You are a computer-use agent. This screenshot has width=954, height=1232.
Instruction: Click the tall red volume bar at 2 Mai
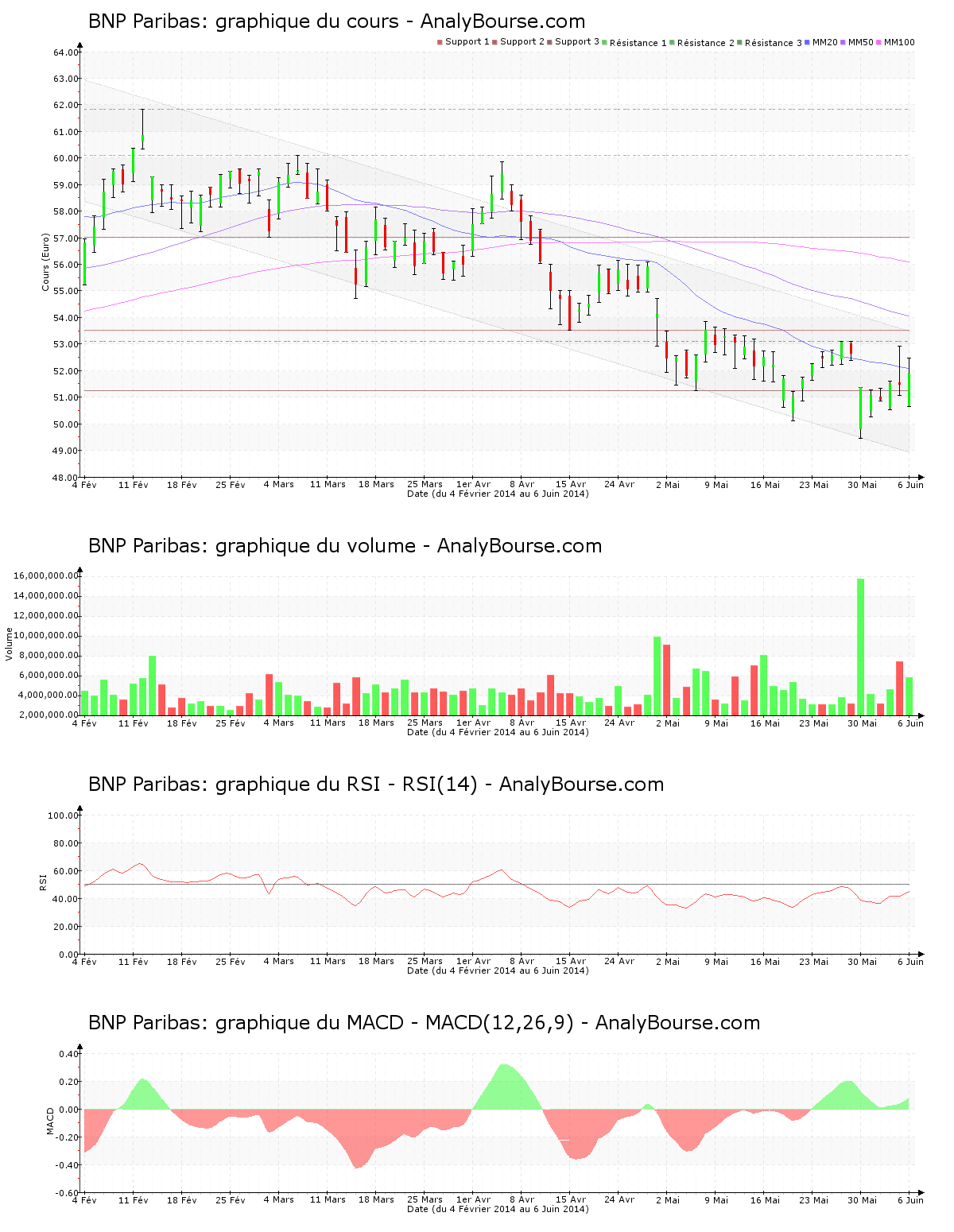tap(667, 680)
